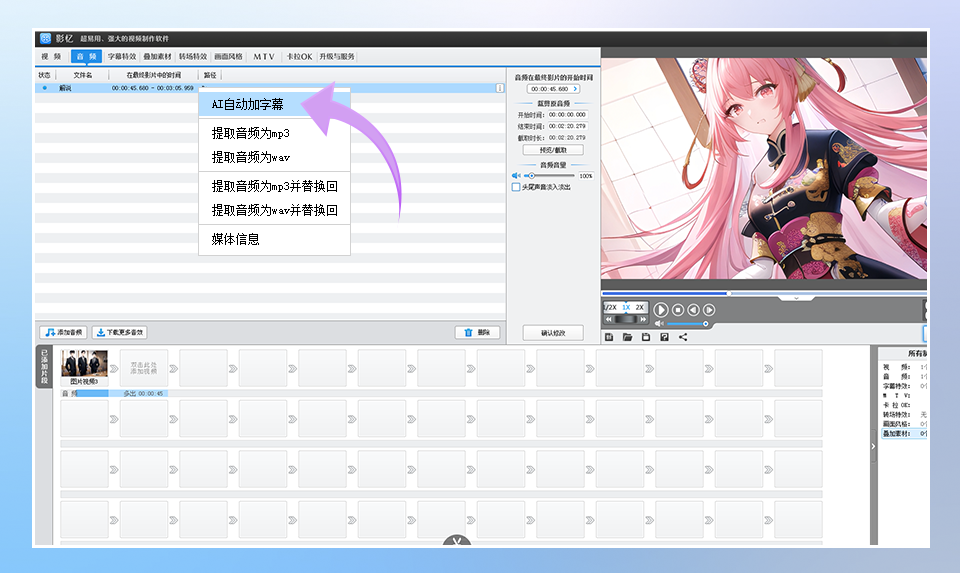Click the preview playback progress bar
The width and height of the screenshot is (960, 573).
pyautogui.click(x=763, y=293)
